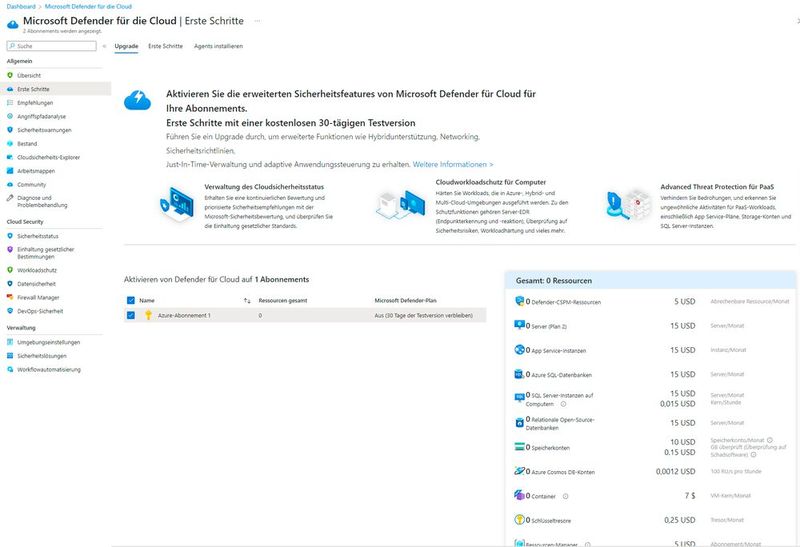Viewport: 800px width, 547px height.
Task: Click the Speicherkonten storage icon
Action: (x=519, y=446)
